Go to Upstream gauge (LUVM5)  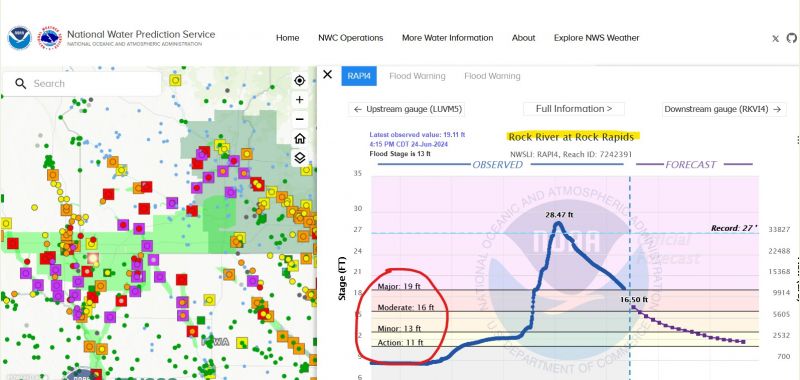407,109
